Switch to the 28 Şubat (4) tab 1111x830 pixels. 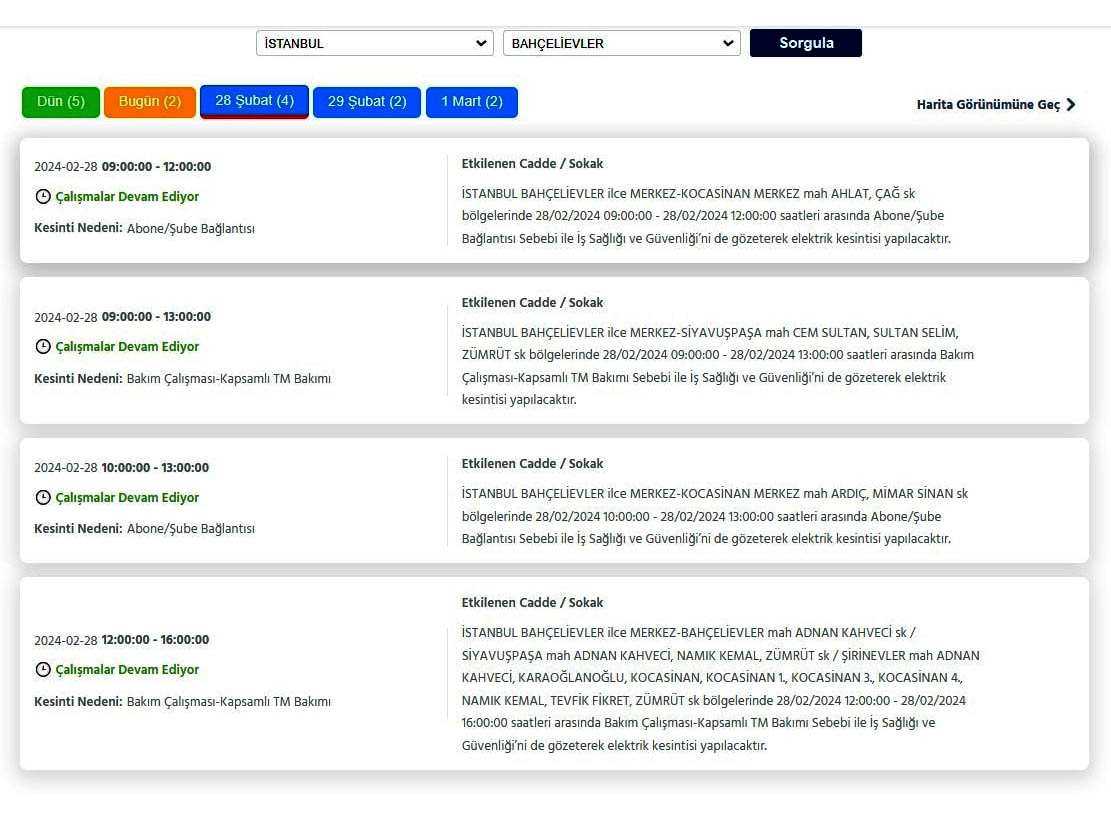pos(254,101)
